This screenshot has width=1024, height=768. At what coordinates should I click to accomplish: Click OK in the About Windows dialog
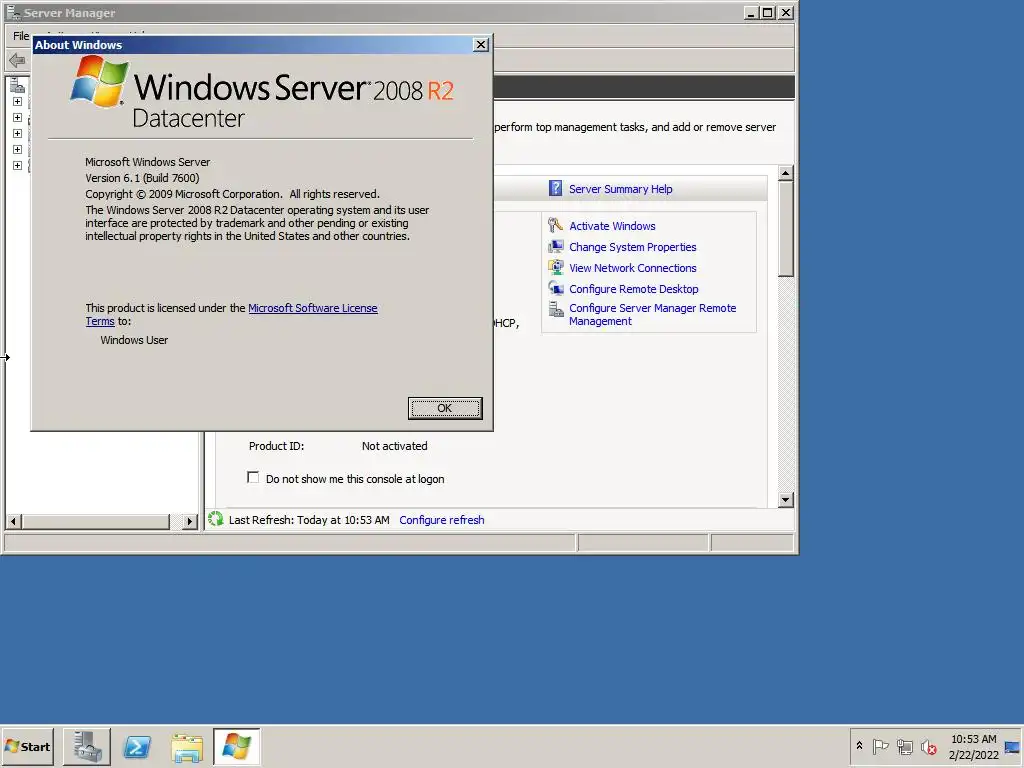click(x=445, y=408)
